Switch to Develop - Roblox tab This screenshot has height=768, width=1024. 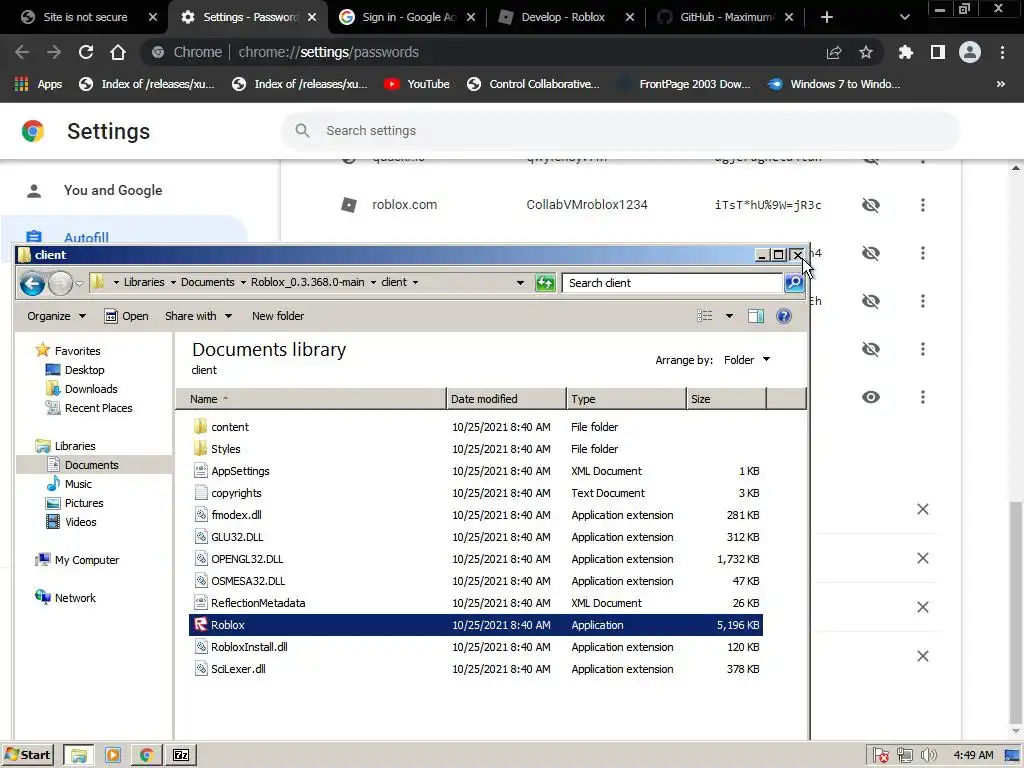click(x=566, y=17)
